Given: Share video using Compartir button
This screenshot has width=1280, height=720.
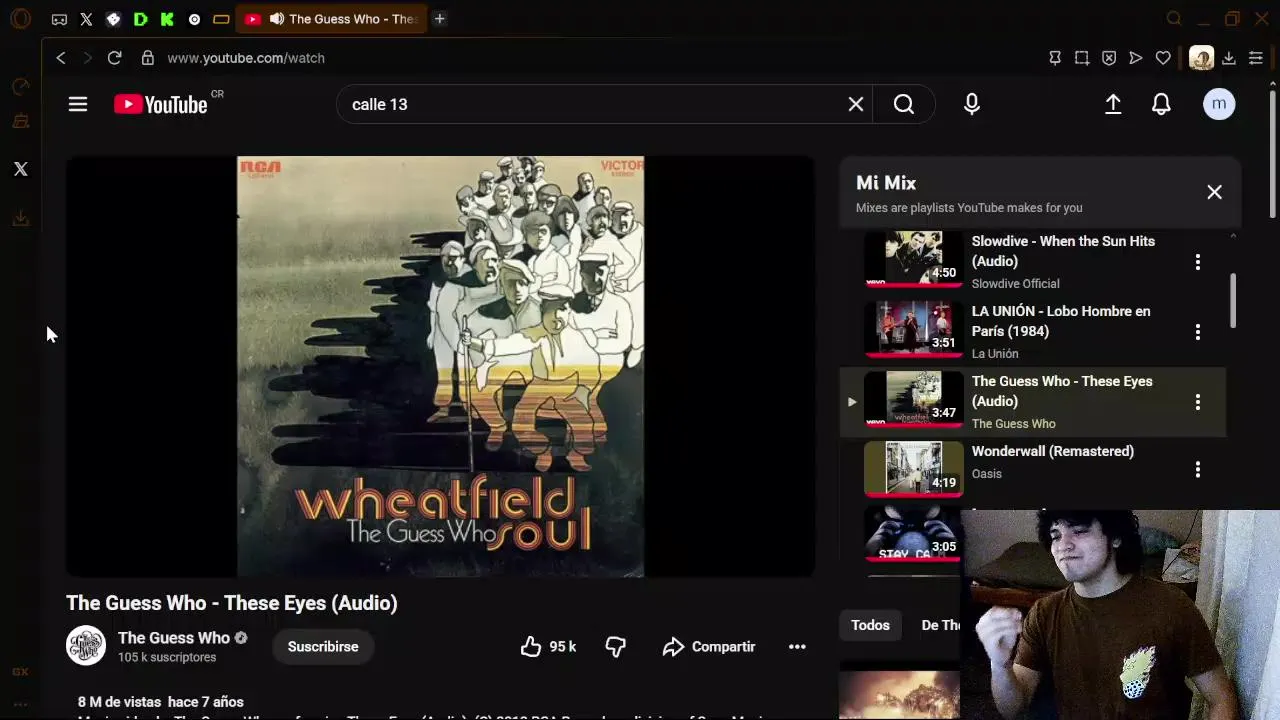Looking at the screenshot, I should tap(709, 647).
